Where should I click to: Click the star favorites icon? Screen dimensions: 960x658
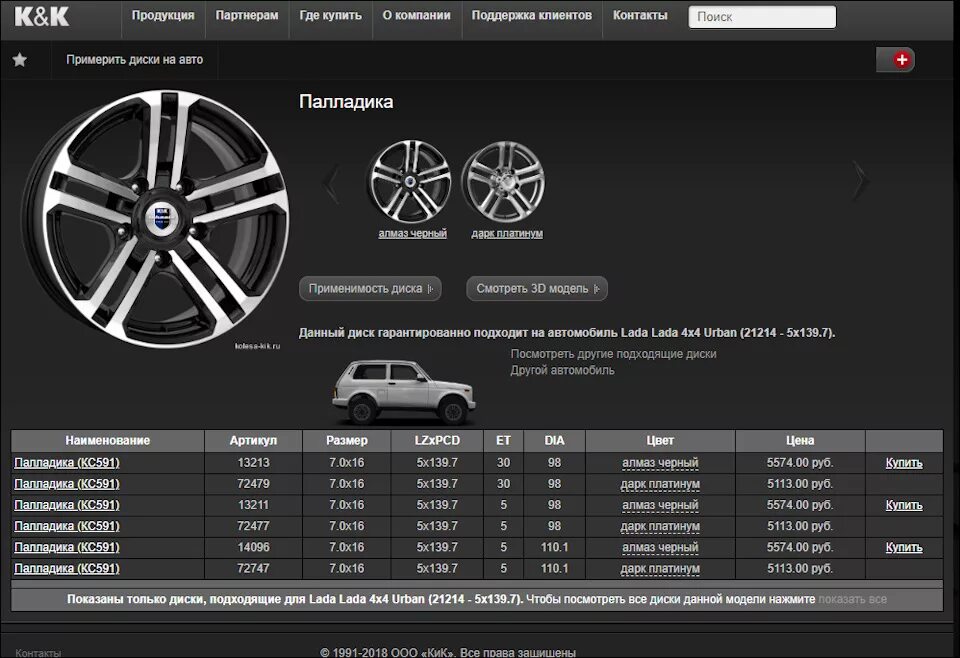coord(20,59)
